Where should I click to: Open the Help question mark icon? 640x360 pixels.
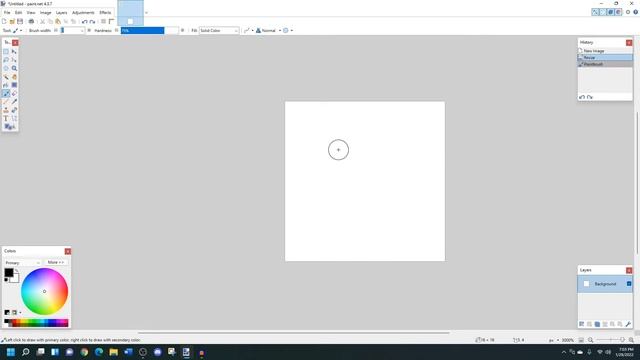(x=636, y=12)
